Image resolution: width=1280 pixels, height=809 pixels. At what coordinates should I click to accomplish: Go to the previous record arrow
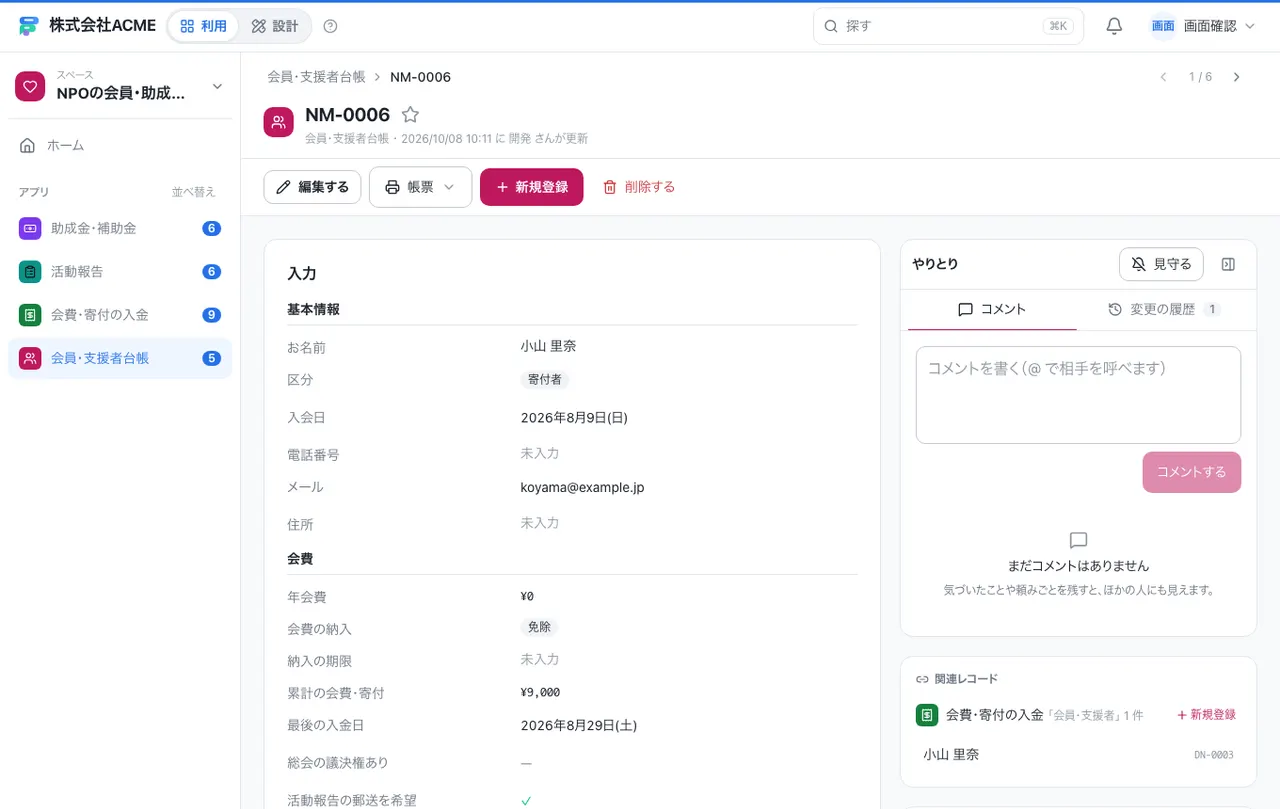(1163, 77)
